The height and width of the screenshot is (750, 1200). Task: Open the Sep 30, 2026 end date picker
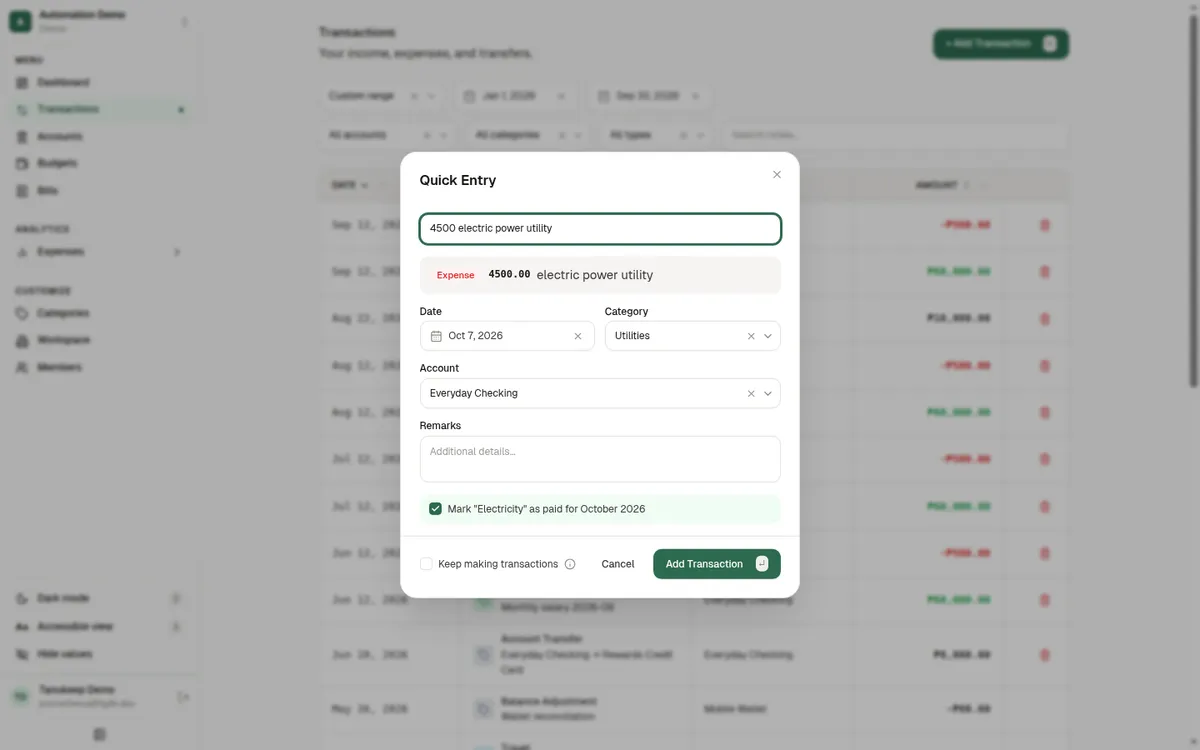pos(650,96)
